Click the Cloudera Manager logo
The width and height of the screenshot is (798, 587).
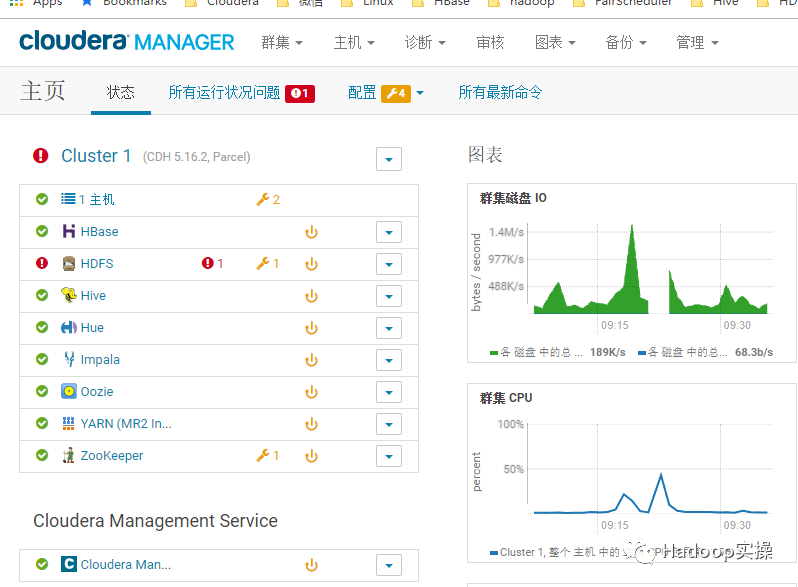[x=127, y=41]
